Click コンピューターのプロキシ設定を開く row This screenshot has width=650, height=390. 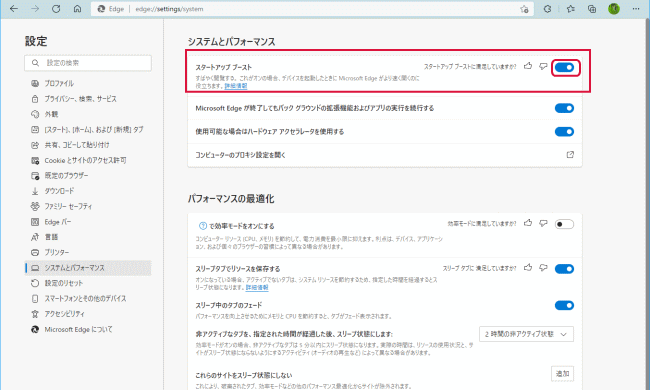click(385, 155)
